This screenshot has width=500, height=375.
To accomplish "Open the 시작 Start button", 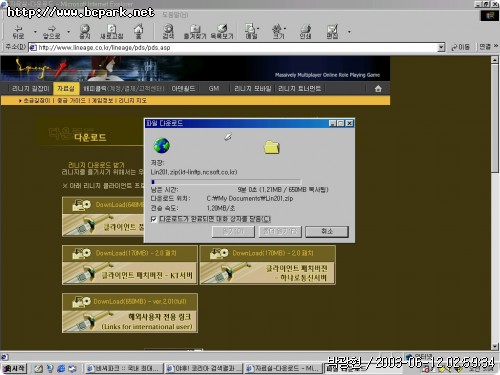I will (14, 368).
